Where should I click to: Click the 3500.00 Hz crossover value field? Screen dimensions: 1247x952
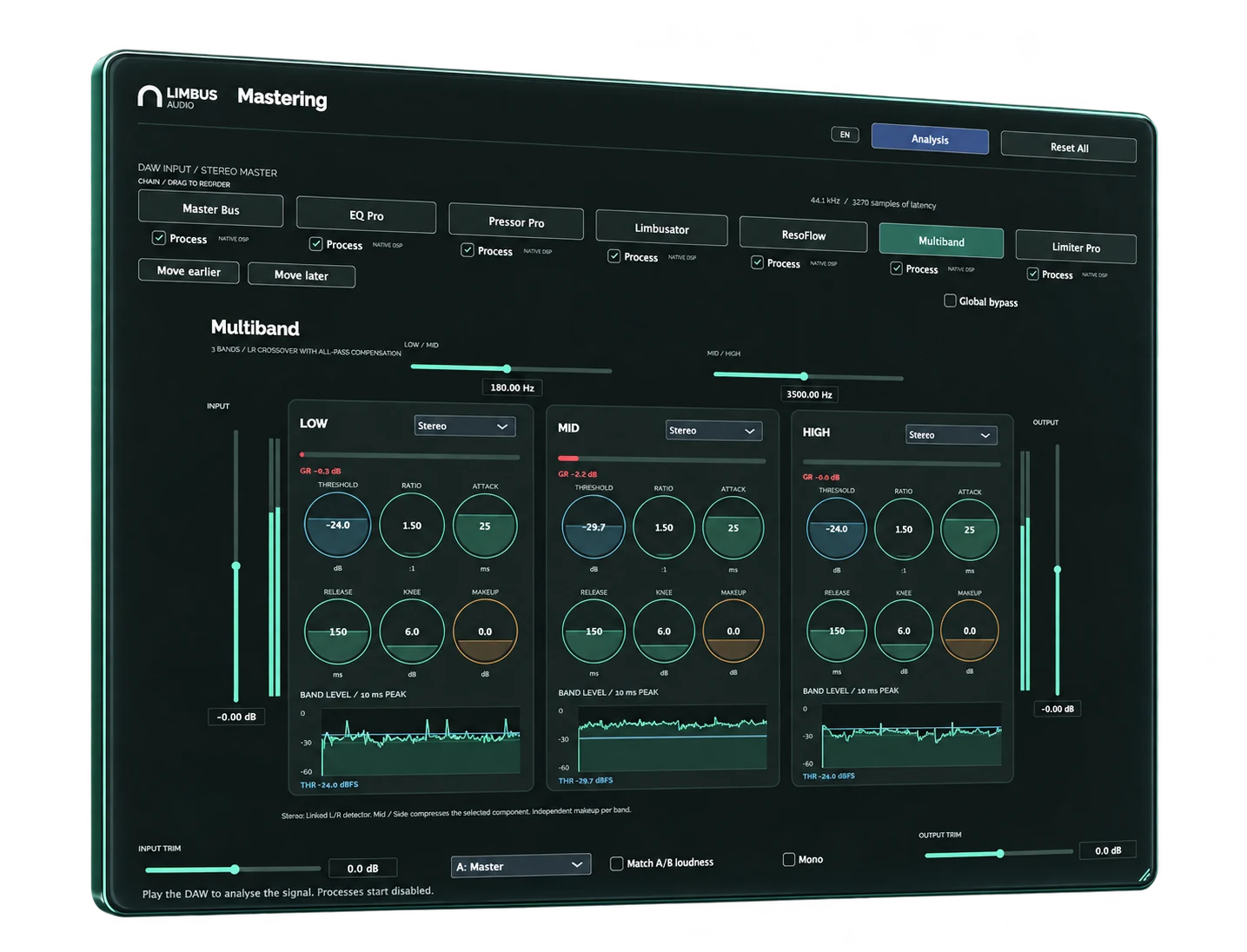809,394
